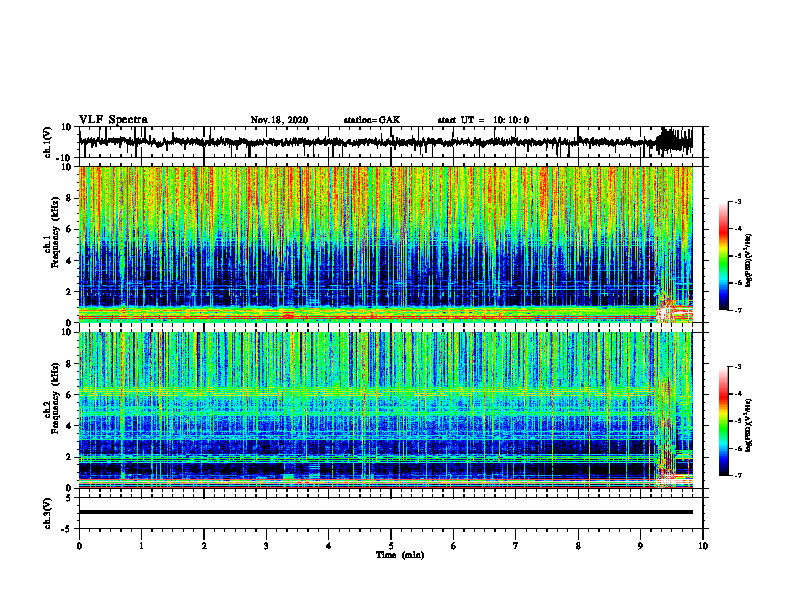
Task: Click the "ch.1(V)" waveform axis label
Action: point(48,142)
